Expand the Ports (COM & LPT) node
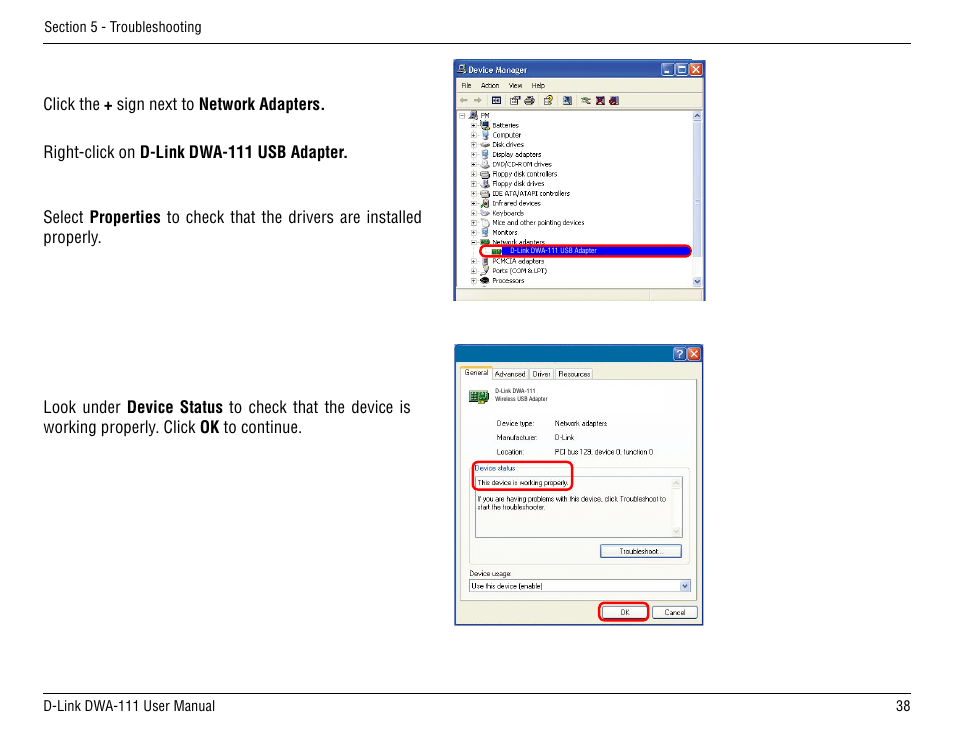 click(x=473, y=271)
